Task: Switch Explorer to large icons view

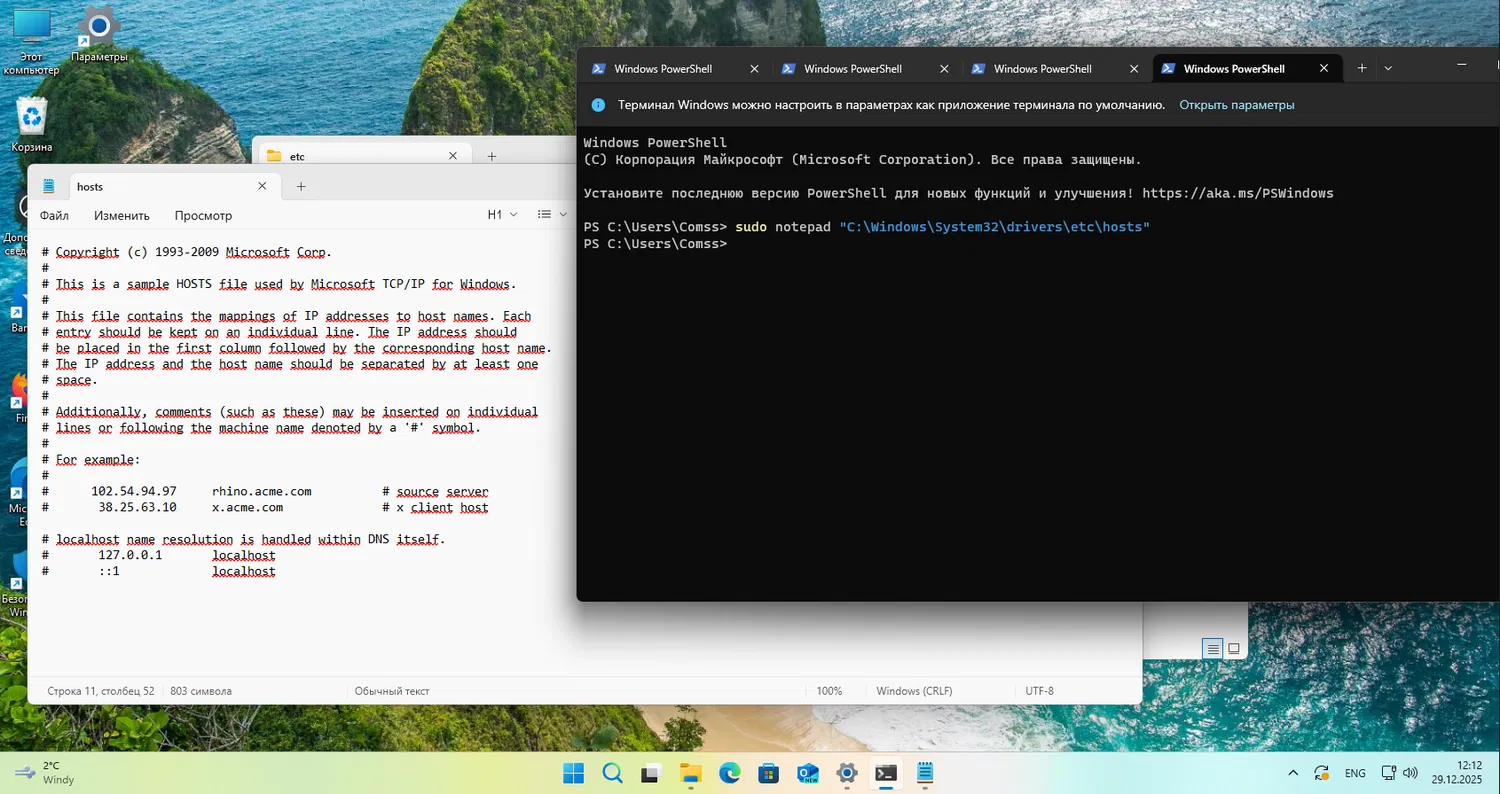Action: (x=1234, y=649)
